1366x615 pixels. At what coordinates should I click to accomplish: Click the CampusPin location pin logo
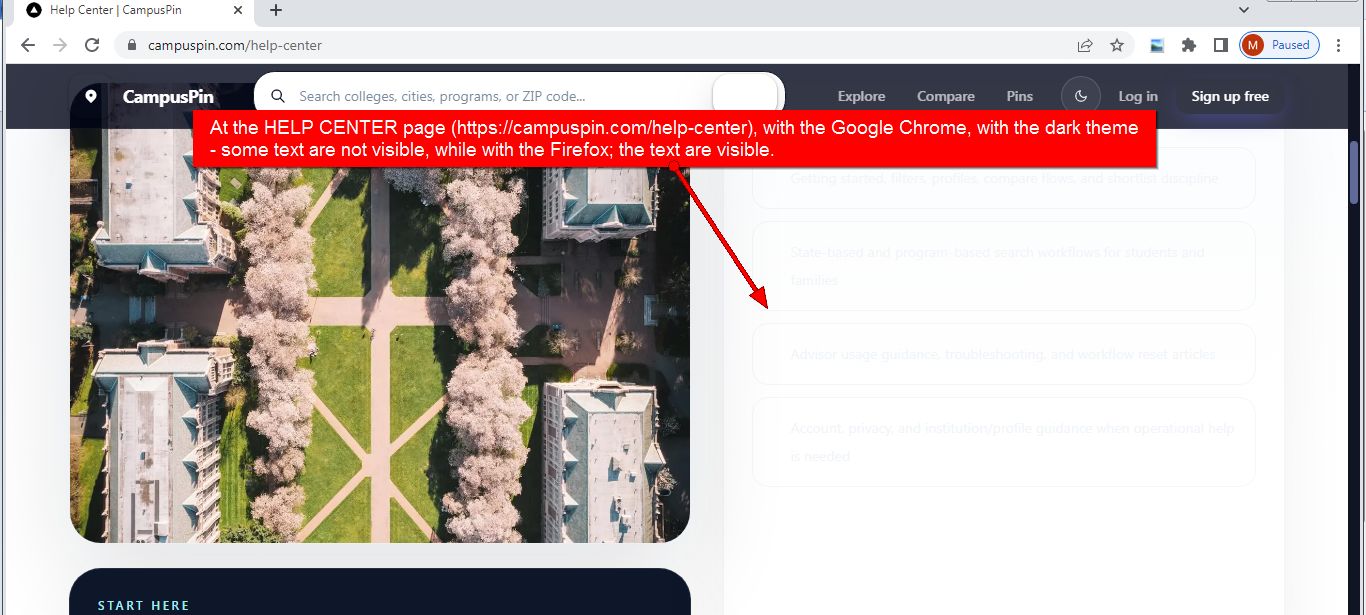pyautogui.click(x=91, y=96)
